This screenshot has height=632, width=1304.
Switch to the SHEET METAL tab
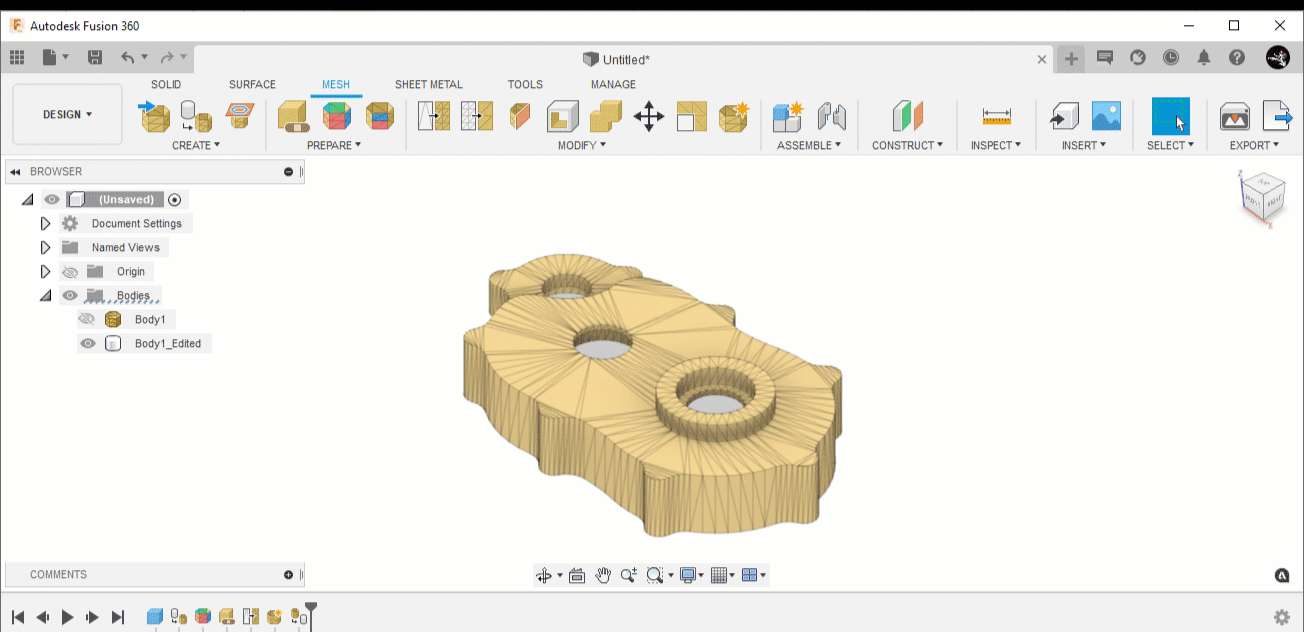point(429,85)
